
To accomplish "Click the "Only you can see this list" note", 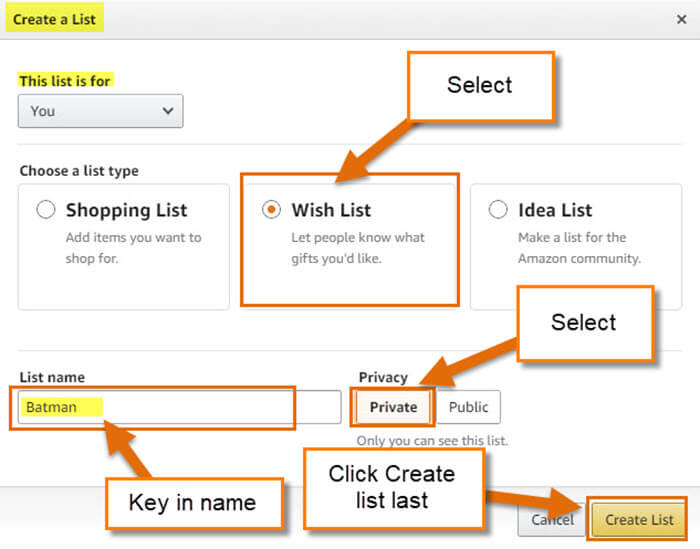I will pyautogui.click(x=432, y=441).
